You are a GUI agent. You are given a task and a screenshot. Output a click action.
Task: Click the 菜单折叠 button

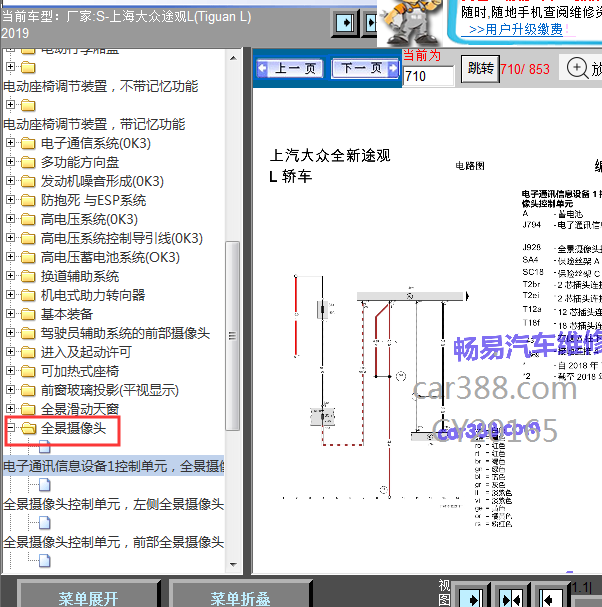240,598
